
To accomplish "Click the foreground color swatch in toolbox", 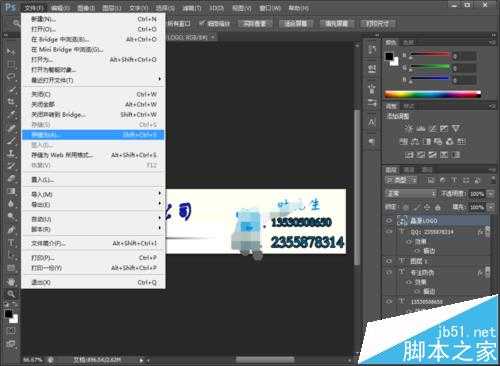I will [x=9, y=314].
